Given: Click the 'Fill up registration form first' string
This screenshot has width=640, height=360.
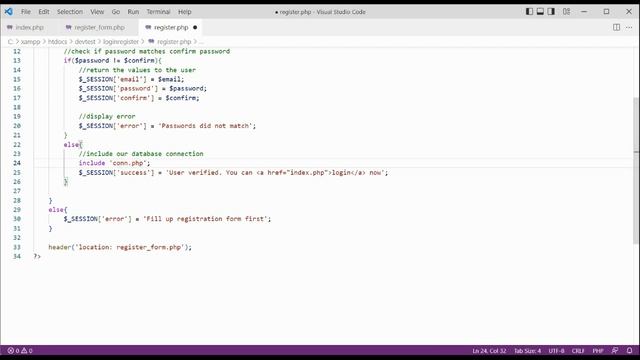Looking at the screenshot, I should [205, 219].
